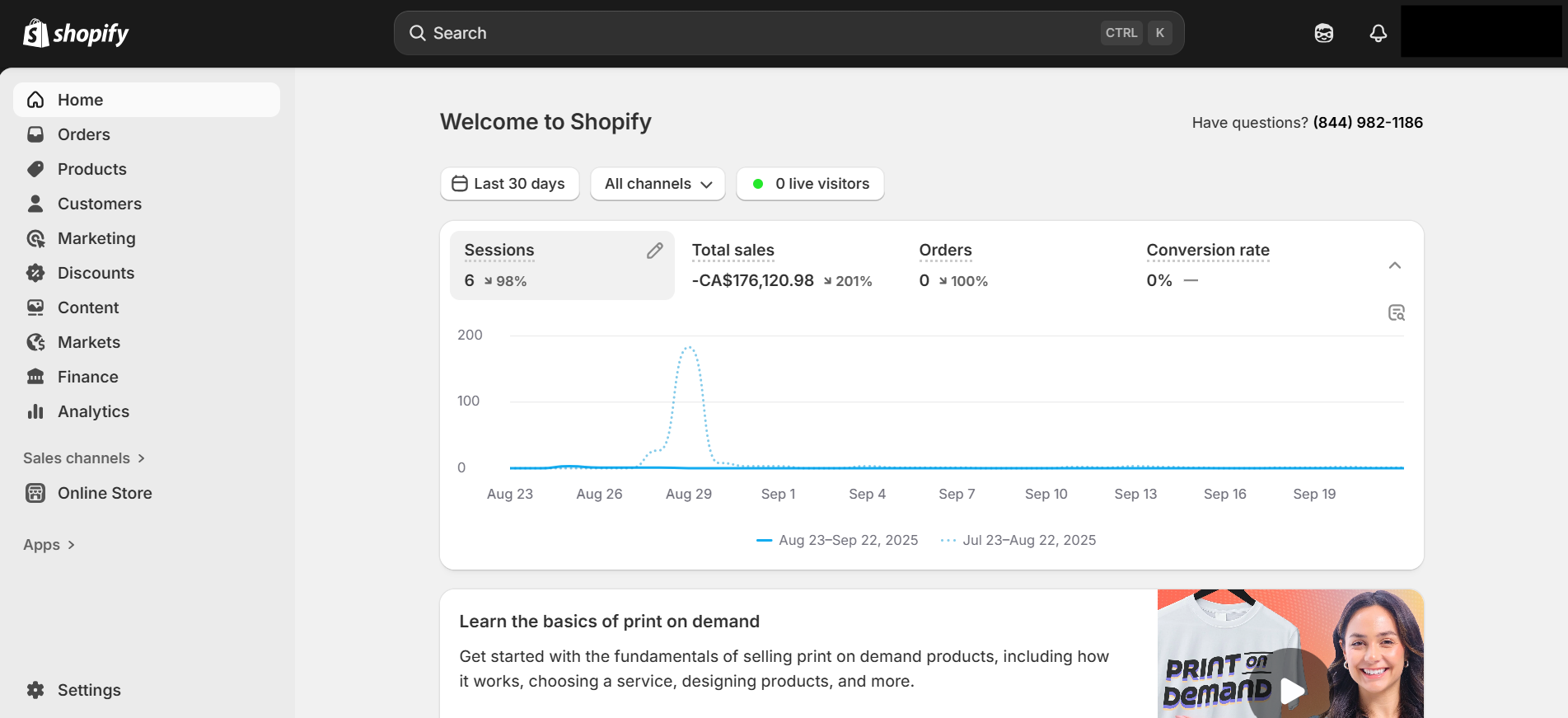Expand the Apps section
This screenshot has height=718, width=1568.
[49, 545]
